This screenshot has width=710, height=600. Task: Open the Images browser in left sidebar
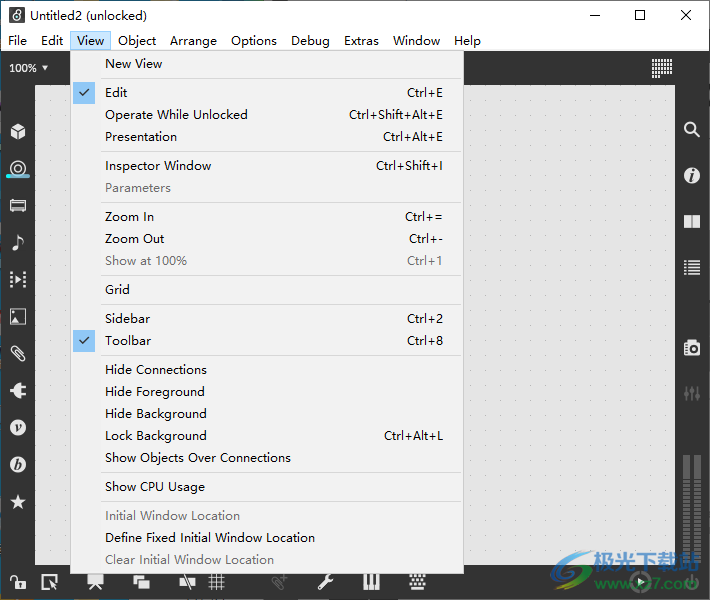(x=17, y=317)
